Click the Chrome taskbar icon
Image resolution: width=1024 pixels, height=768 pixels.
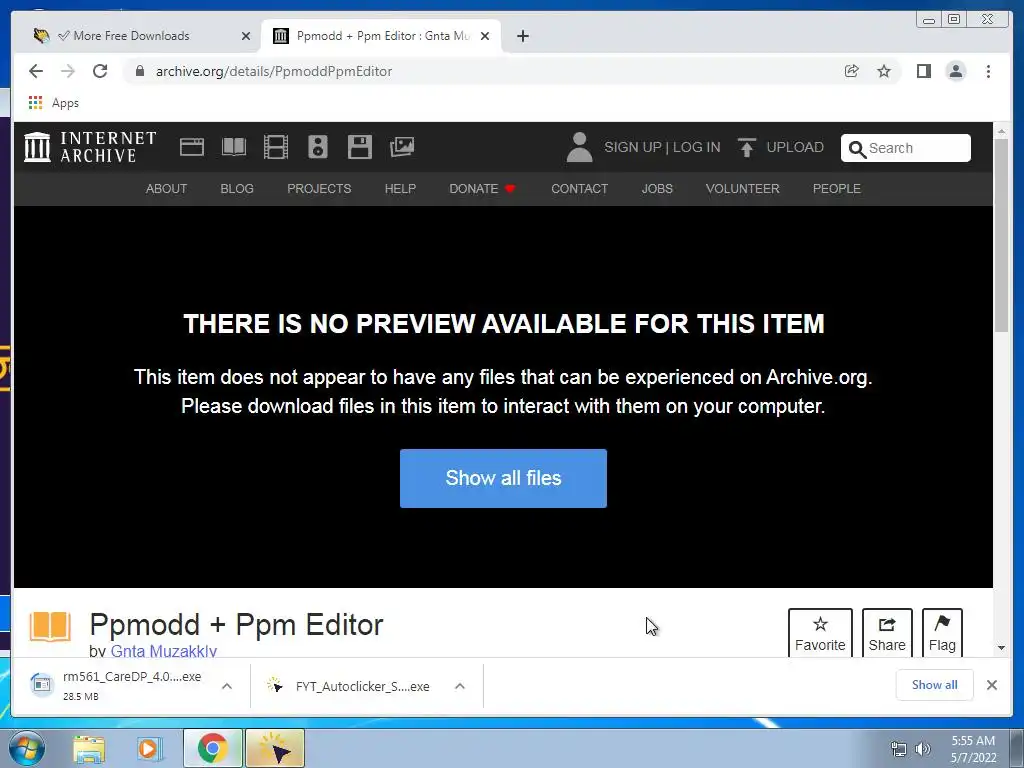click(x=212, y=748)
